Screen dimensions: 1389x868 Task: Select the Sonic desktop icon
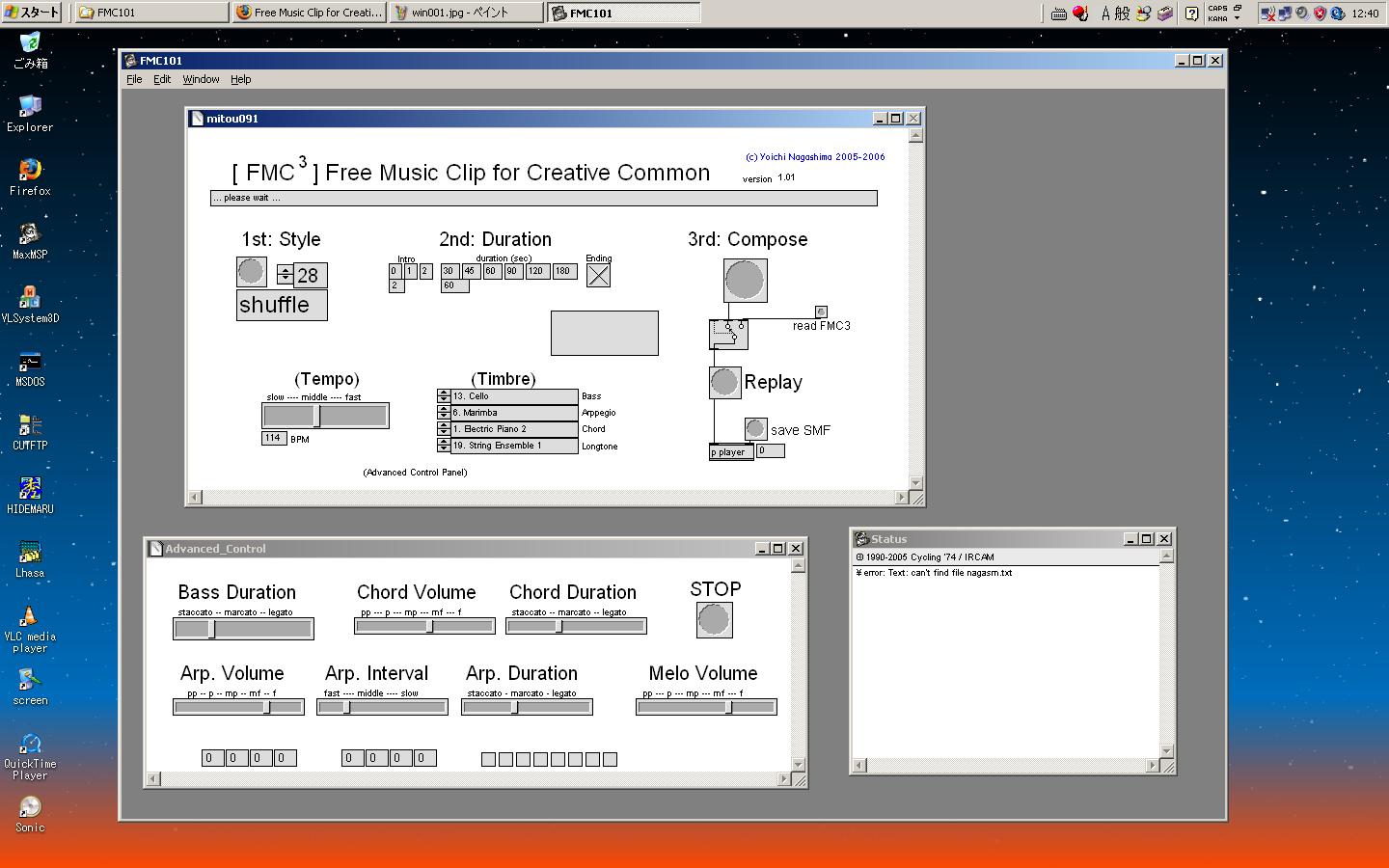click(x=30, y=814)
